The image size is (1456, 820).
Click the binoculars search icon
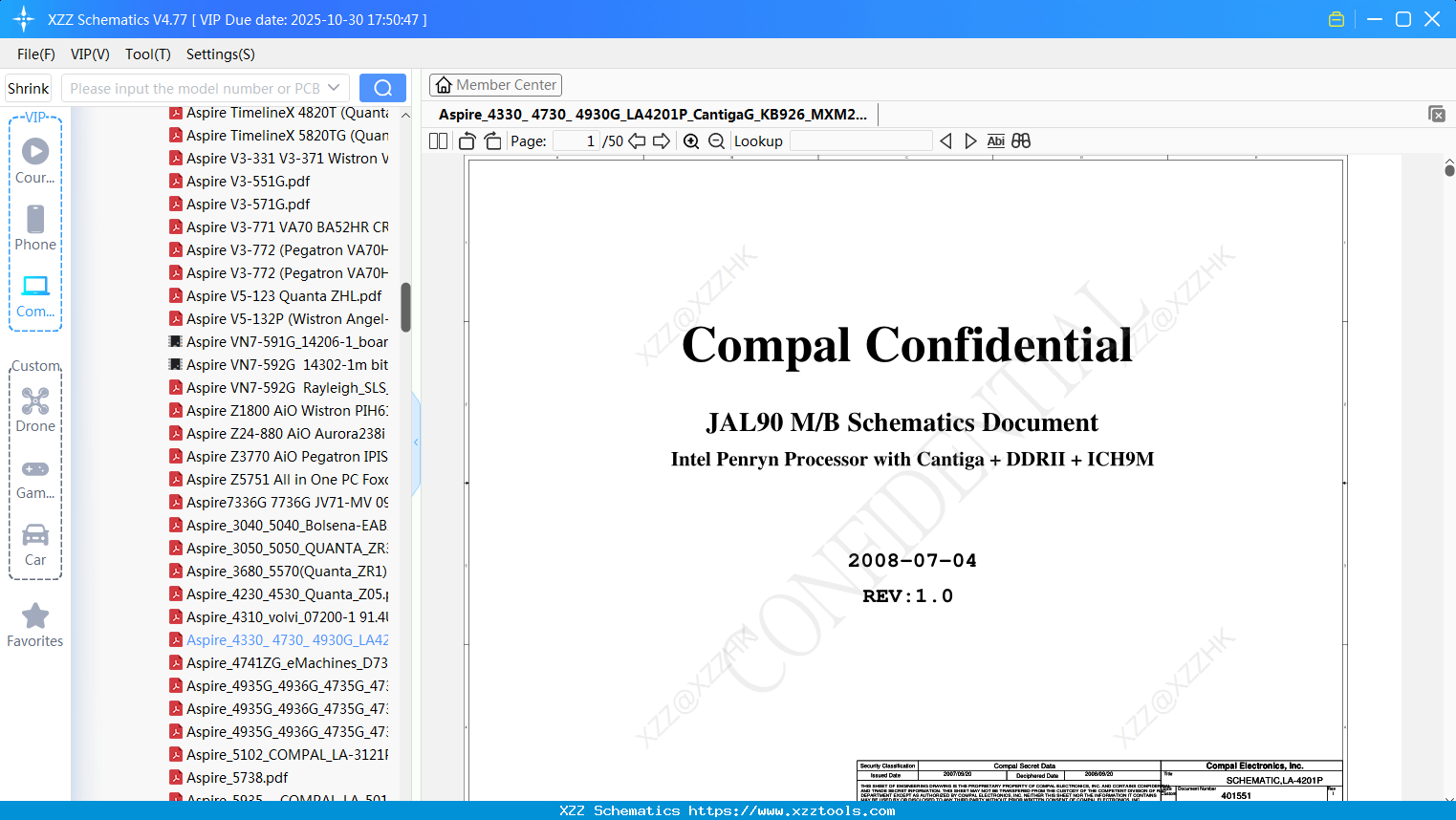click(1021, 141)
